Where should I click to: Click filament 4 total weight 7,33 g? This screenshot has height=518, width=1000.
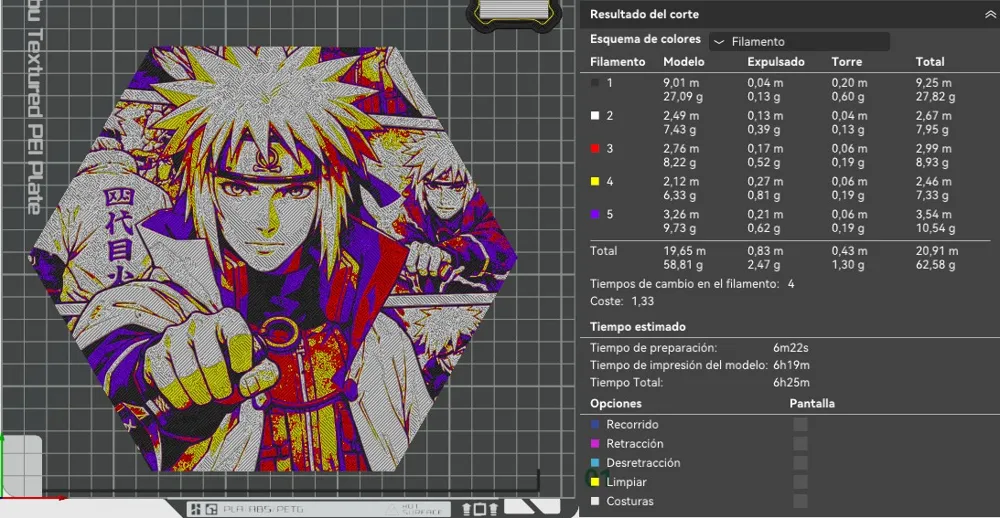coord(933,196)
